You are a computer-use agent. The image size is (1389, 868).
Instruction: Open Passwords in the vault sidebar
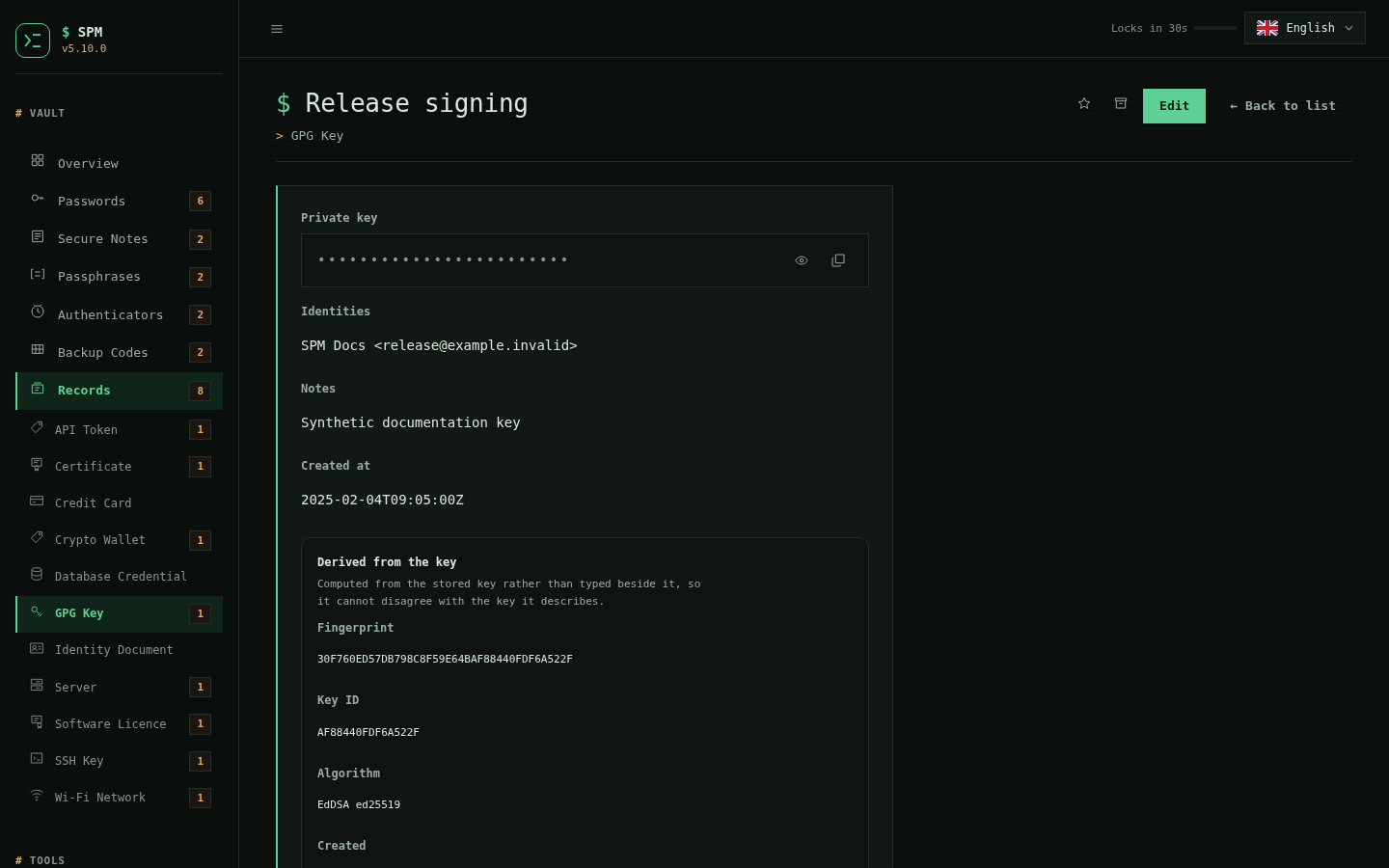pos(120,201)
